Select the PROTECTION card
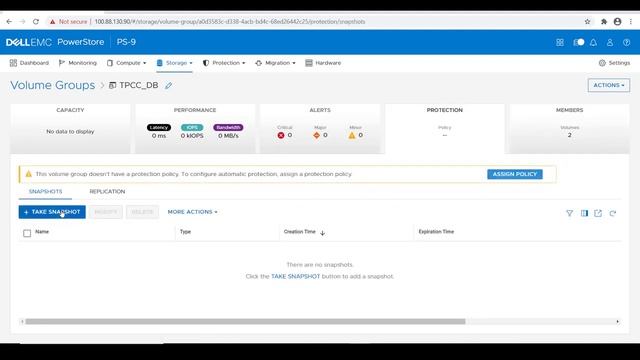 pyautogui.click(x=444, y=129)
